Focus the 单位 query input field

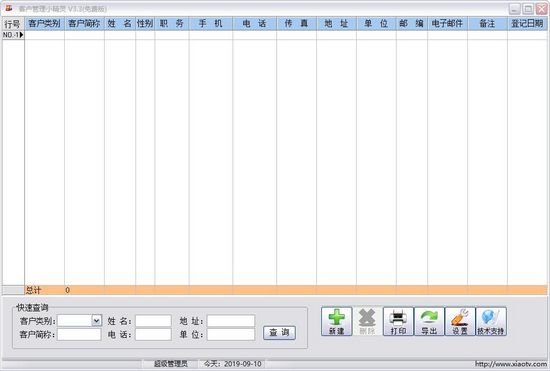coord(231,334)
